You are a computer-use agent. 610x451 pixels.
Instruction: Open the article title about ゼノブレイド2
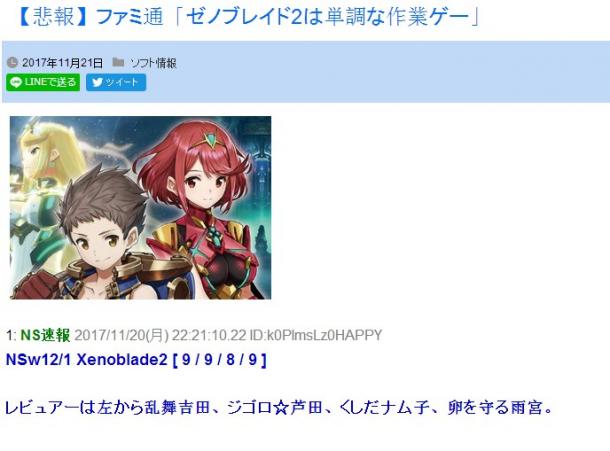[249, 17]
